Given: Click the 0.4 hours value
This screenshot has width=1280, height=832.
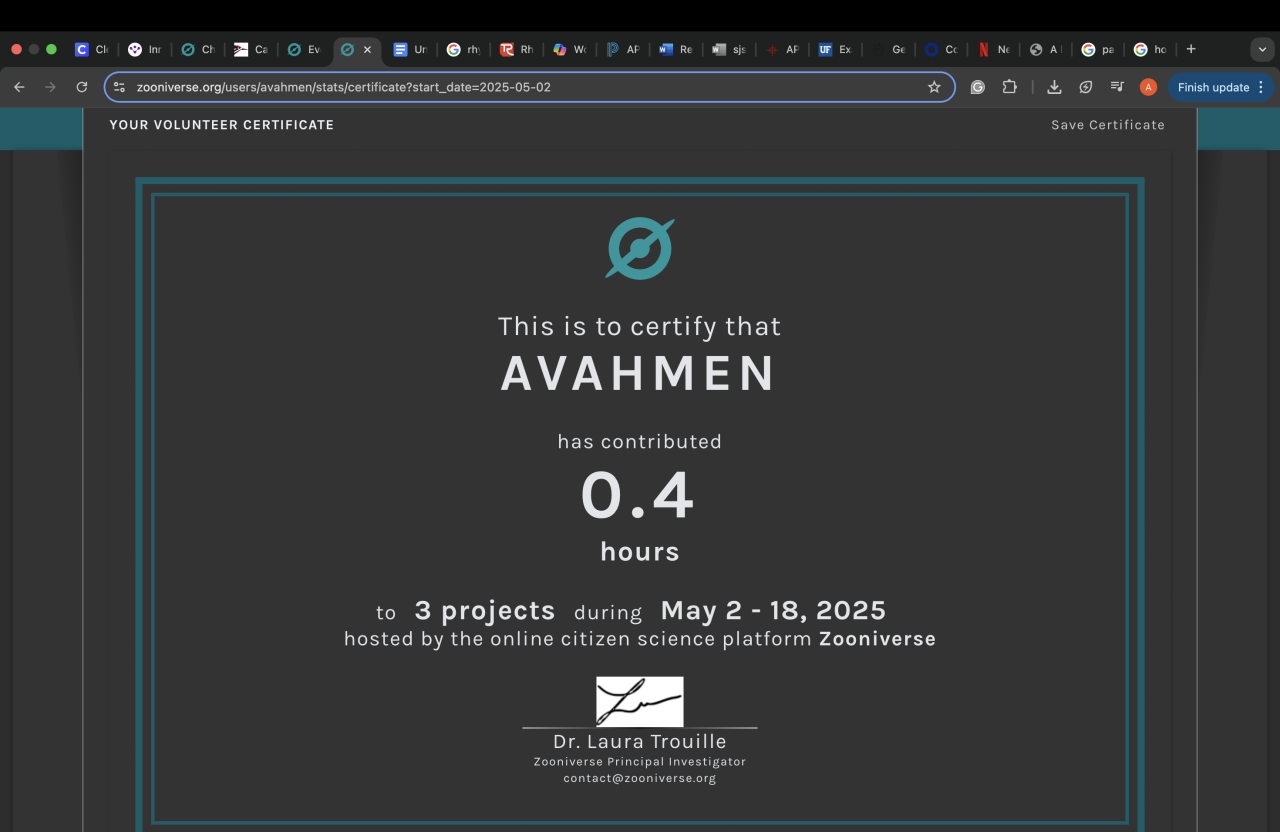Looking at the screenshot, I should [638, 497].
